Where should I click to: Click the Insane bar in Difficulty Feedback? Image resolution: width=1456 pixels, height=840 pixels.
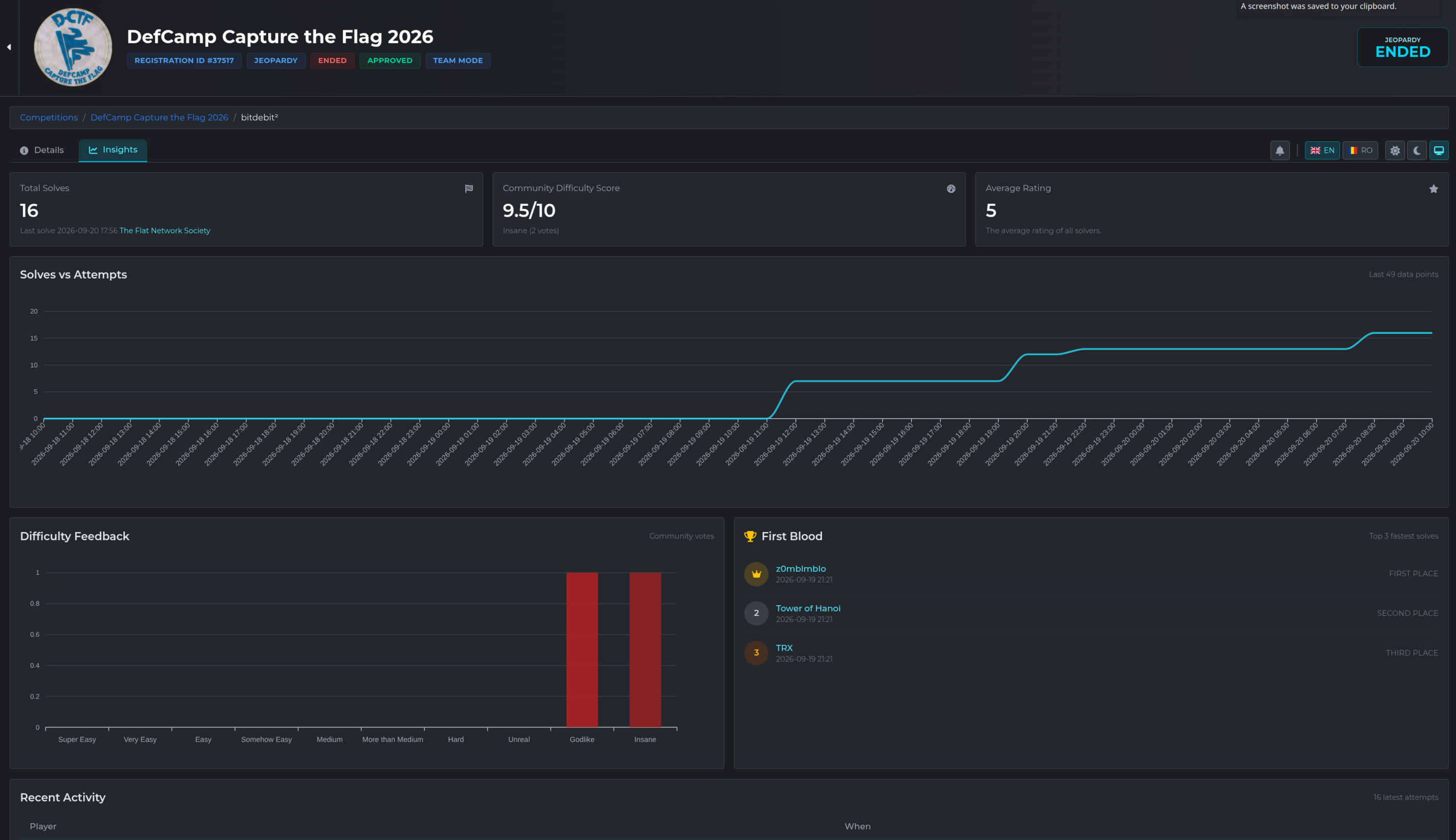(645, 649)
